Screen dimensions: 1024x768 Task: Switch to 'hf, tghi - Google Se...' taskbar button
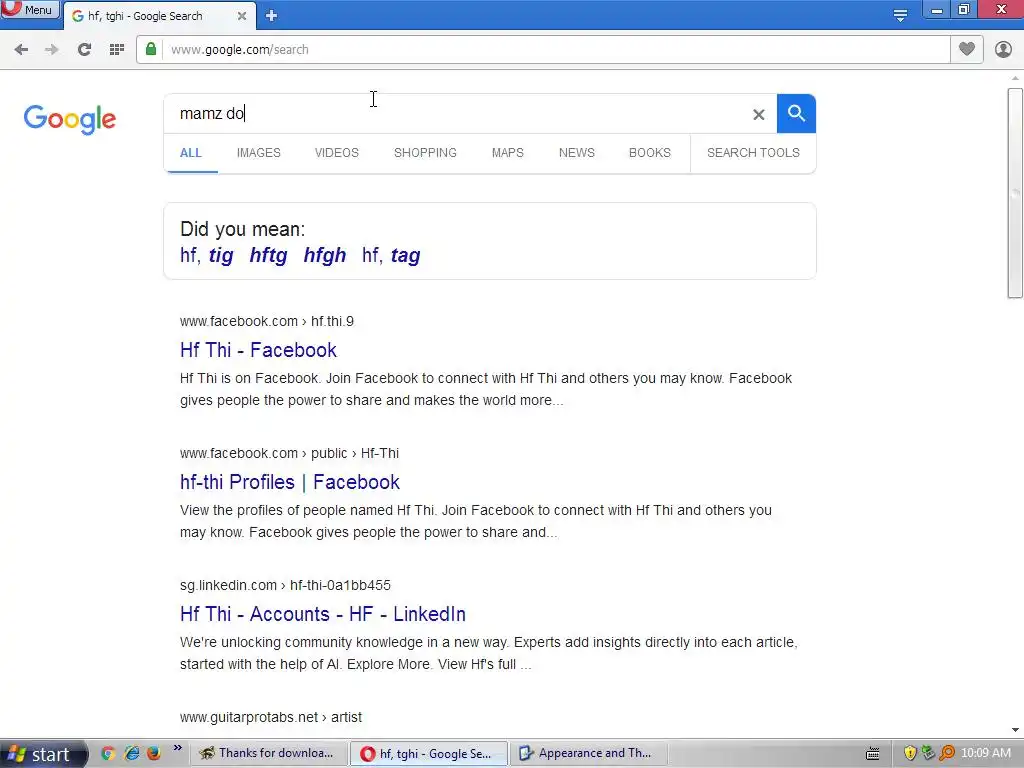click(429, 753)
